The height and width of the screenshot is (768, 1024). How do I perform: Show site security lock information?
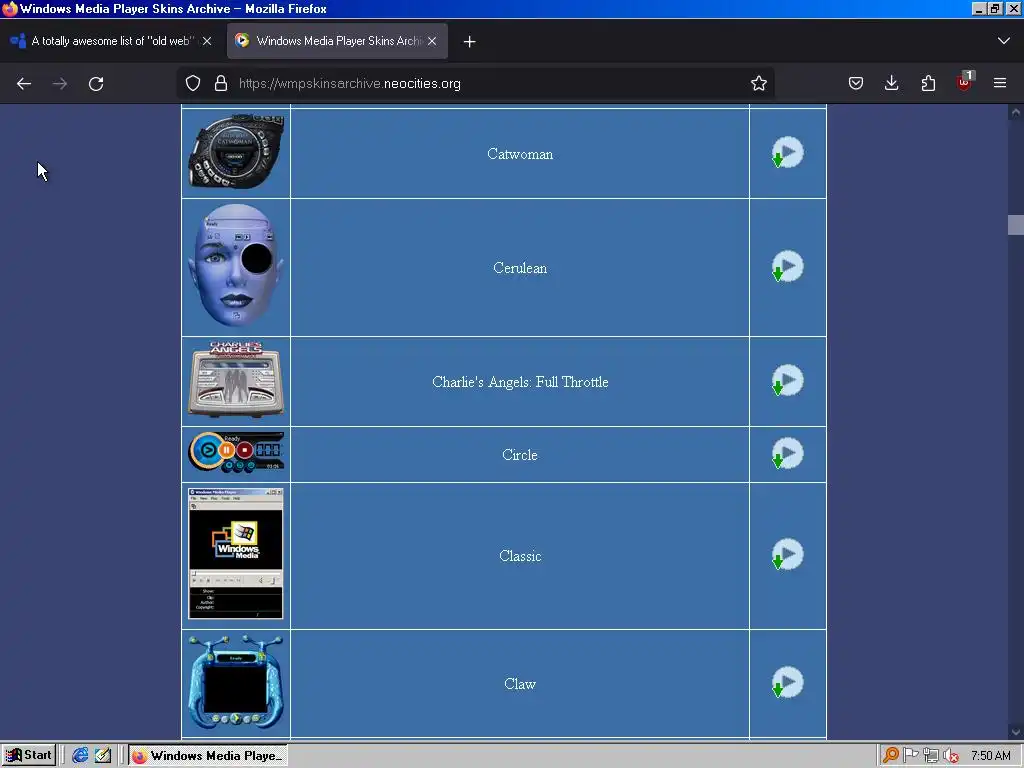click(x=221, y=84)
